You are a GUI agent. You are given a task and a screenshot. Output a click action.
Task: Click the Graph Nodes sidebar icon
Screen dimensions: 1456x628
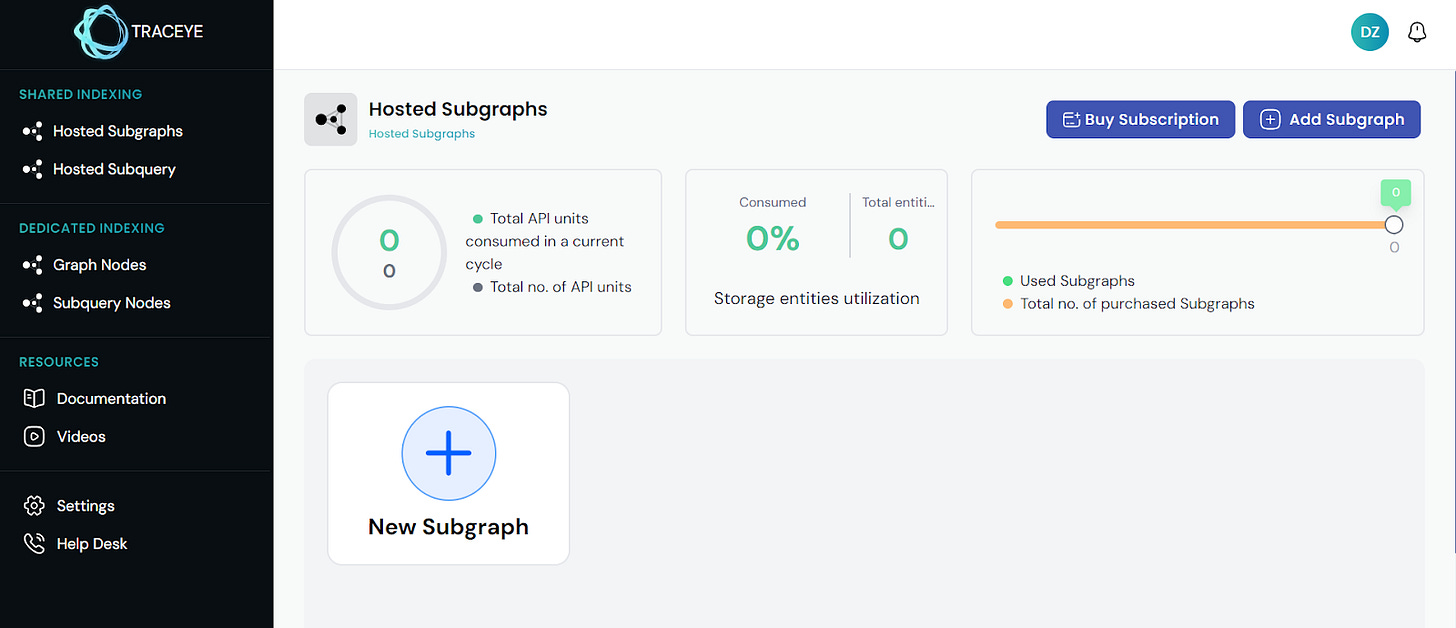33,265
